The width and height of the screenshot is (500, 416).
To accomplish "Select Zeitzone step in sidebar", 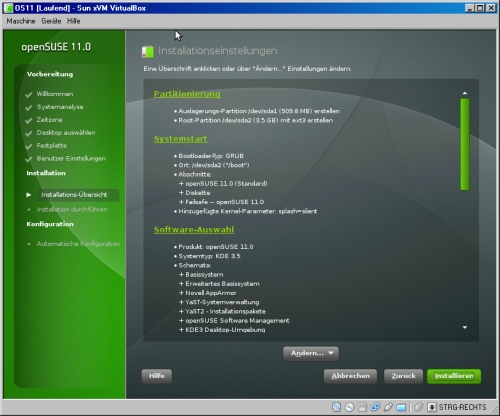I will tap(49, 120).
